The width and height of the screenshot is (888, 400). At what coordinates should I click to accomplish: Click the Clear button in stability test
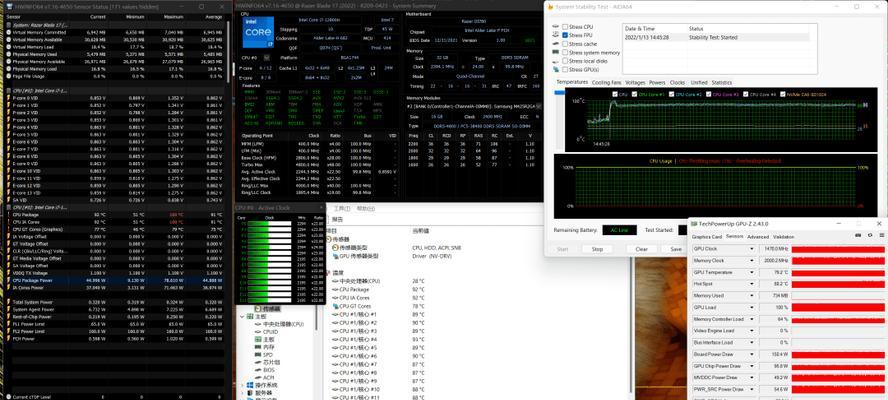click(x=642, y=249)
